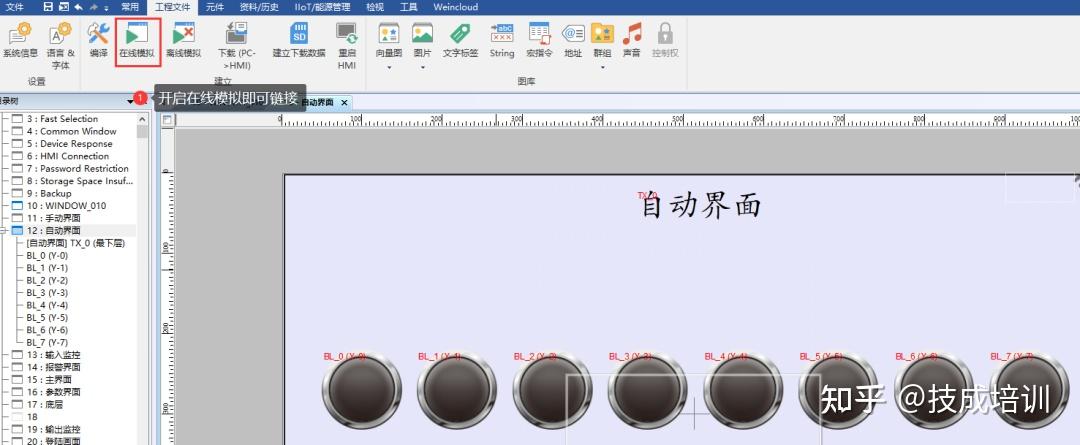
Task: Open the 声音 sound library
Action: (x=632, y=41)
